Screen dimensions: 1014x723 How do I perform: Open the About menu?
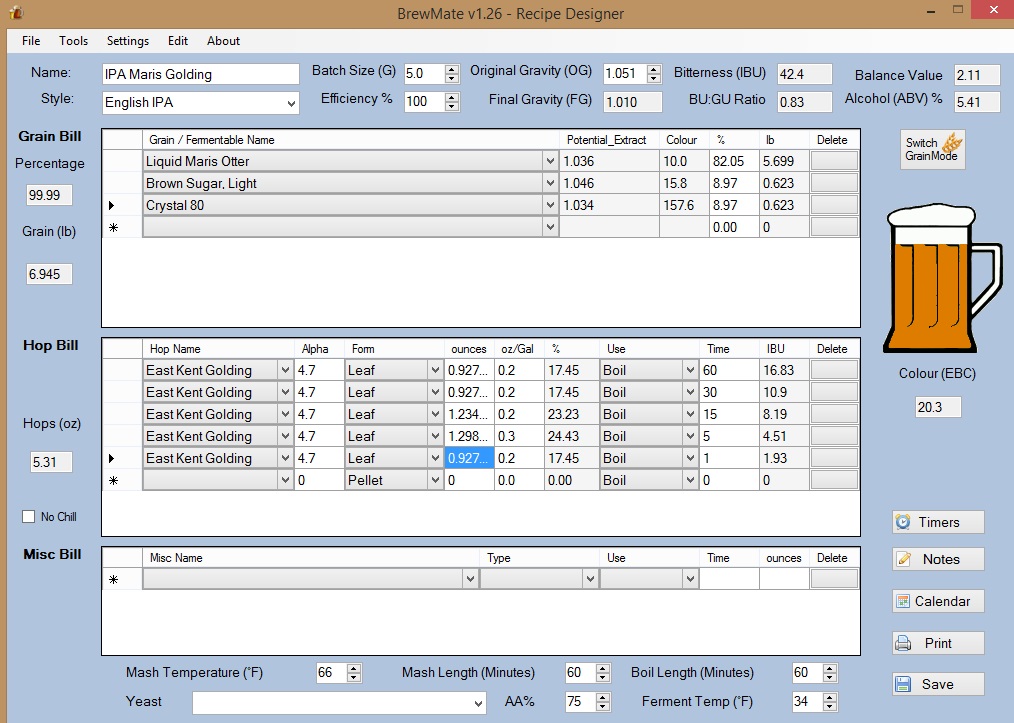click(223, 41)
